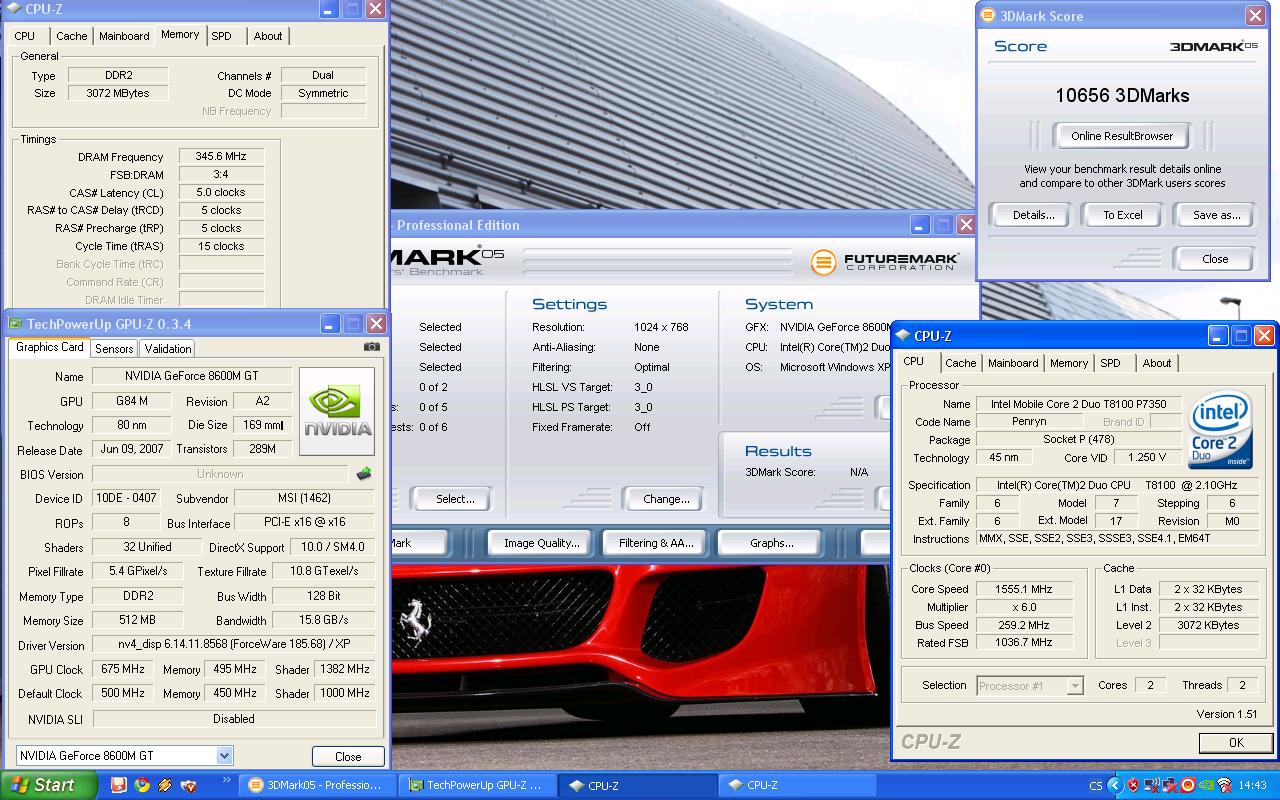The height and width of the screenshot is (800, 1280).
Task: Open the Processor #1 selection dropdown
Action: (x=1075, y=686)
